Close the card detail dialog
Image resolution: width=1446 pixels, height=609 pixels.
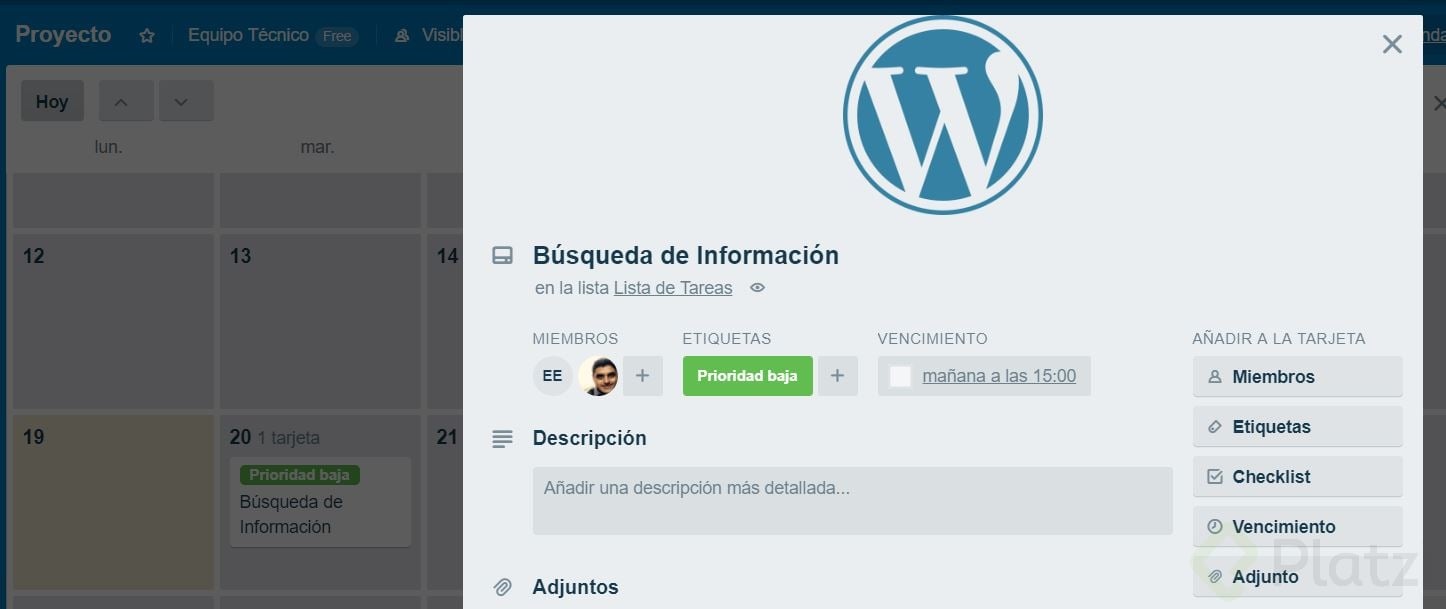coord(1392,44)
